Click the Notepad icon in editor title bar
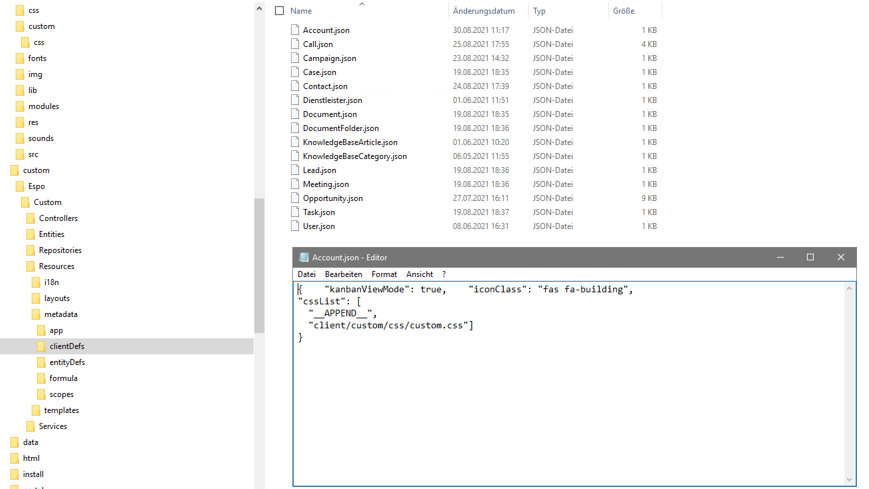Image resolution: width=869 pixels, height=489 pixels. 304,257
